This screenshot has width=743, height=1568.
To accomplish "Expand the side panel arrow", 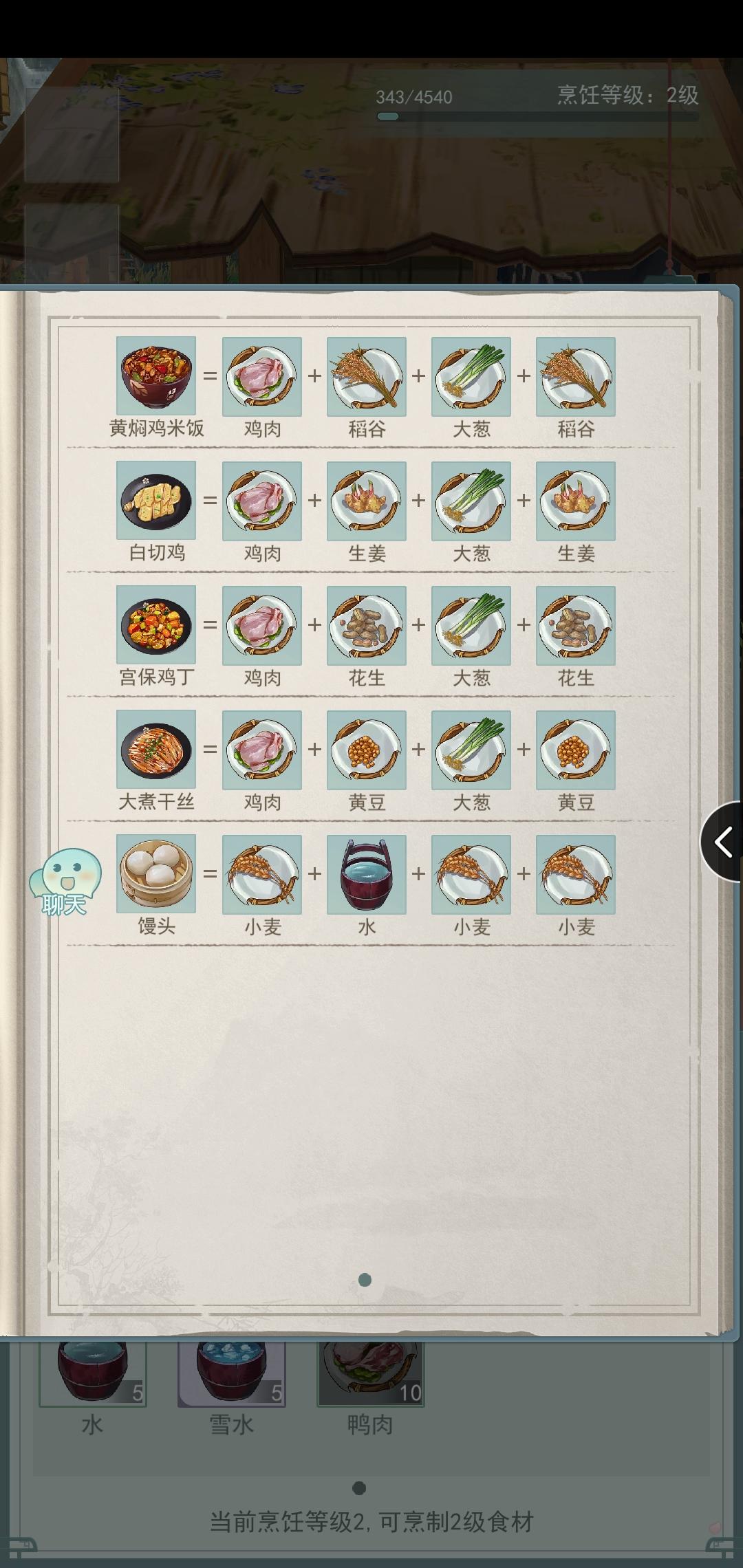I will pyautogui.click(x=722, y=842).
